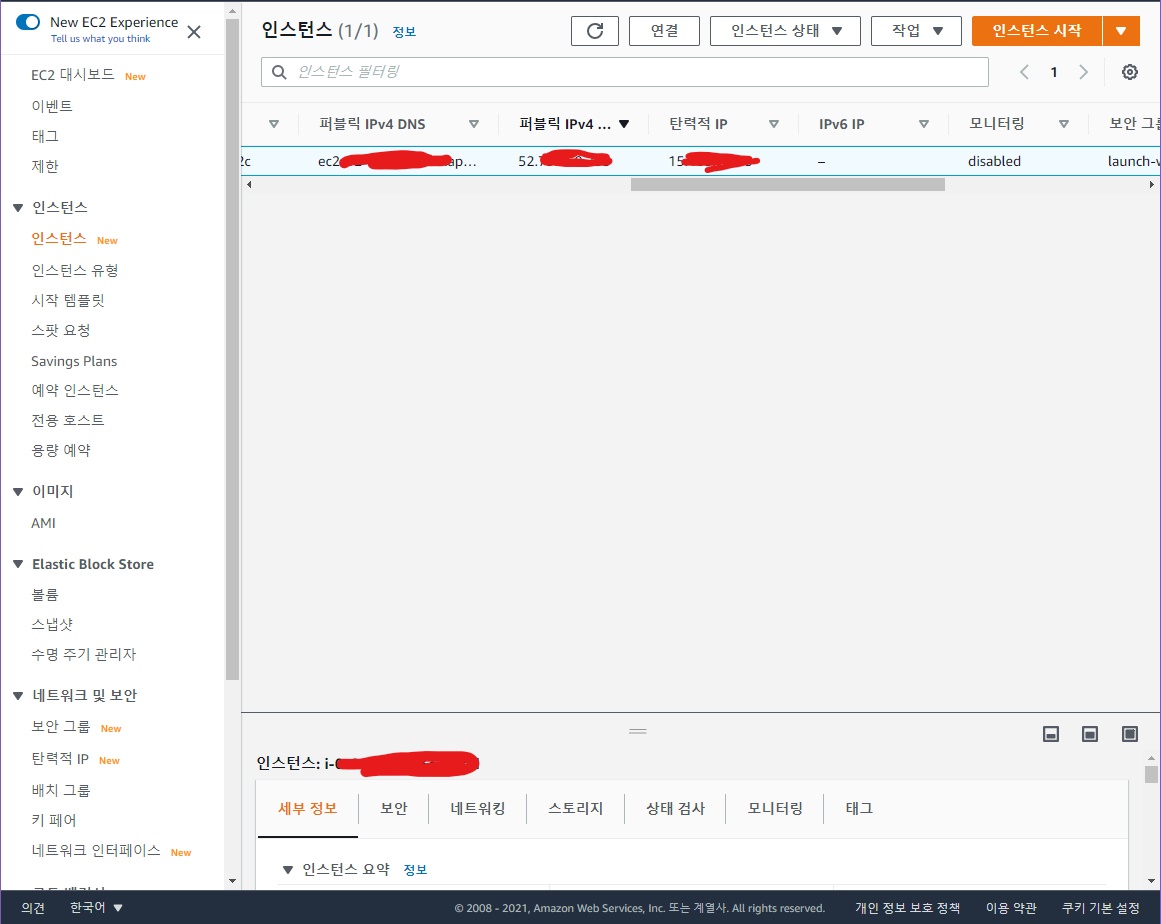Click the 인스턴스 시작 launch button
The width and height of the screenshot is (1161, 924).
(x=1037, y=31)
